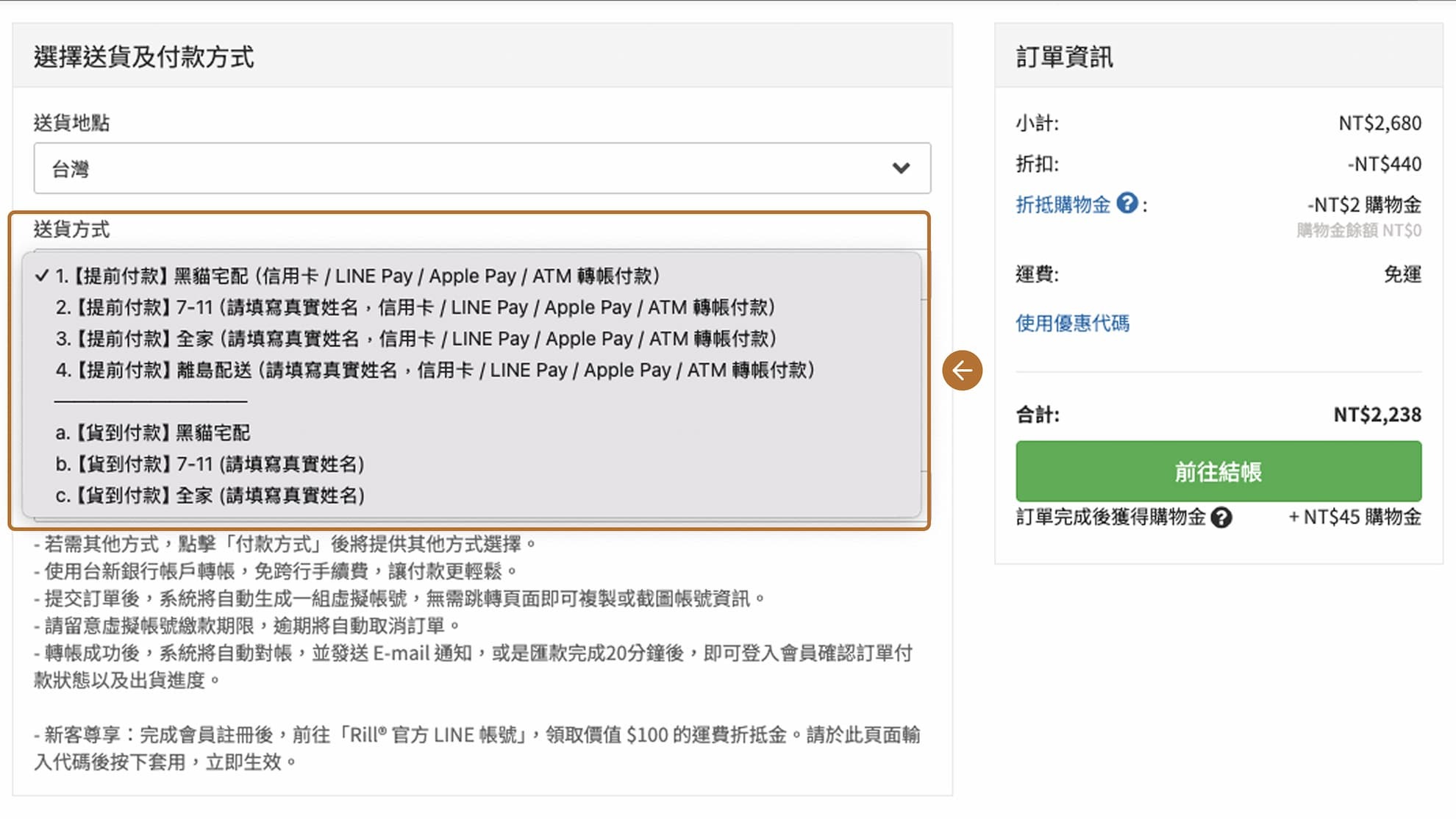The height and width of the screenshot is (819, 1456).
Task: Click the green 前往結帳 checkout button
Action: tap(1218, 471)
